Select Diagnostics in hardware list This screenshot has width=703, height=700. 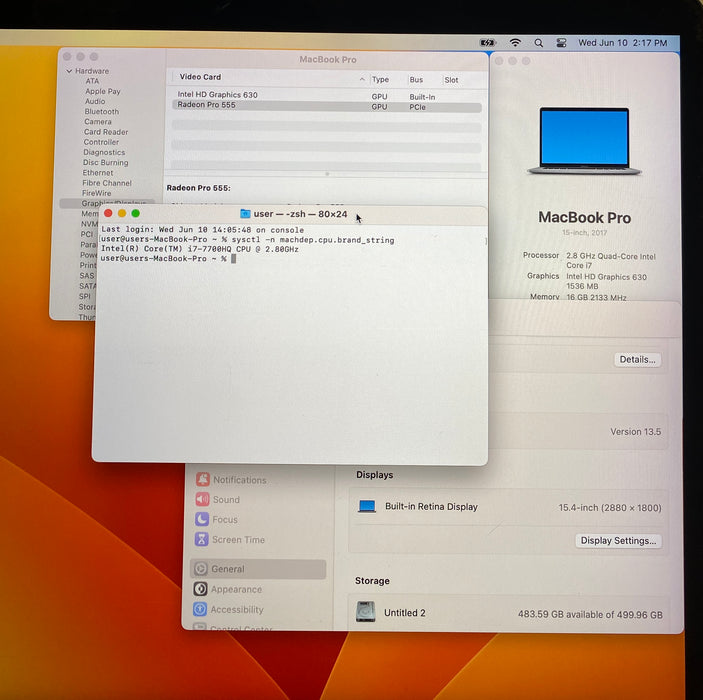[104, 152]
